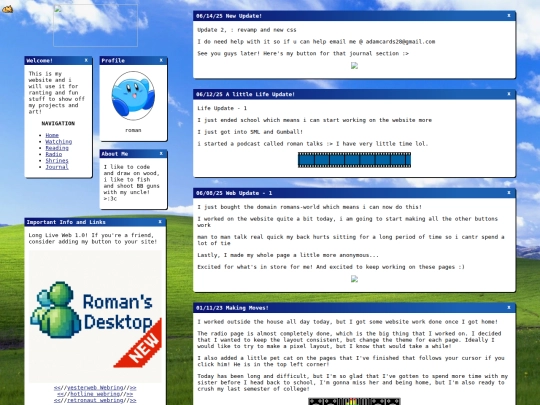Click the pixel banner image below Making Moves post
The width and height of the screenshot is (540, 405).
(354, 402)
